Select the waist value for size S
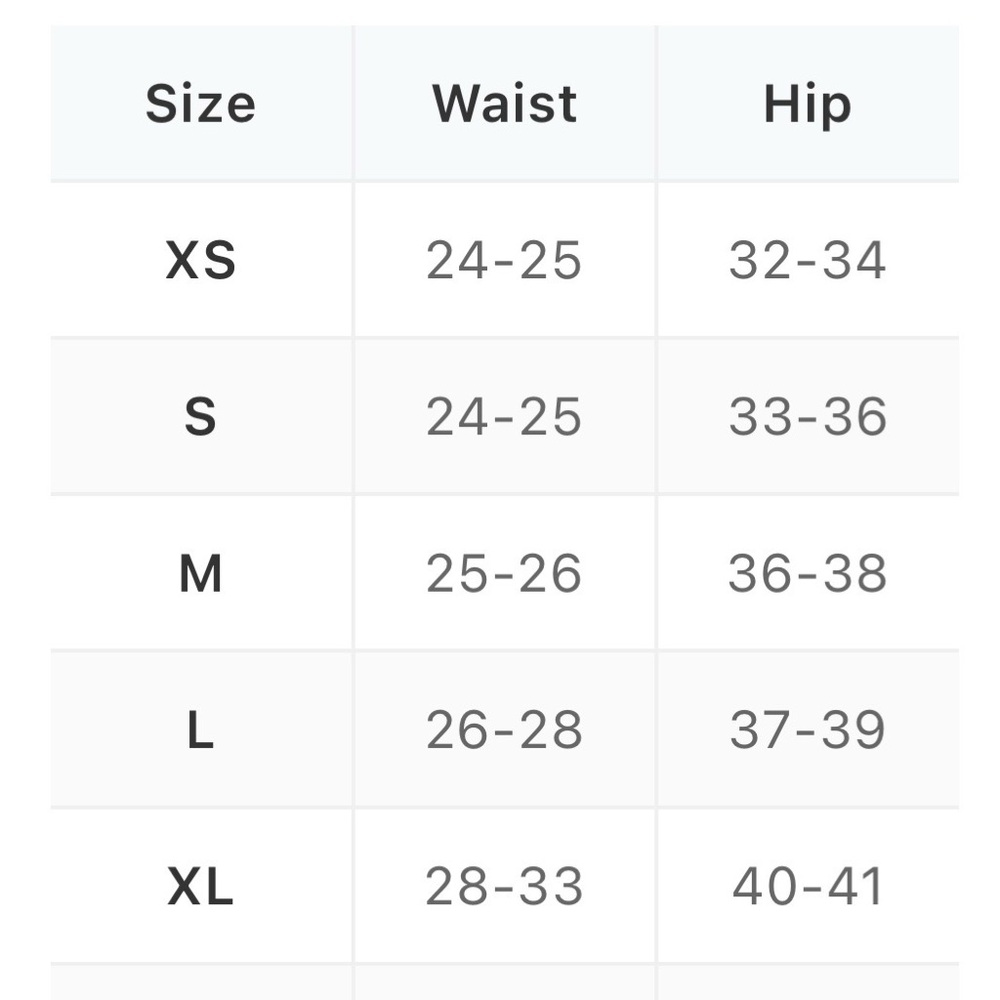 (504, 417)
